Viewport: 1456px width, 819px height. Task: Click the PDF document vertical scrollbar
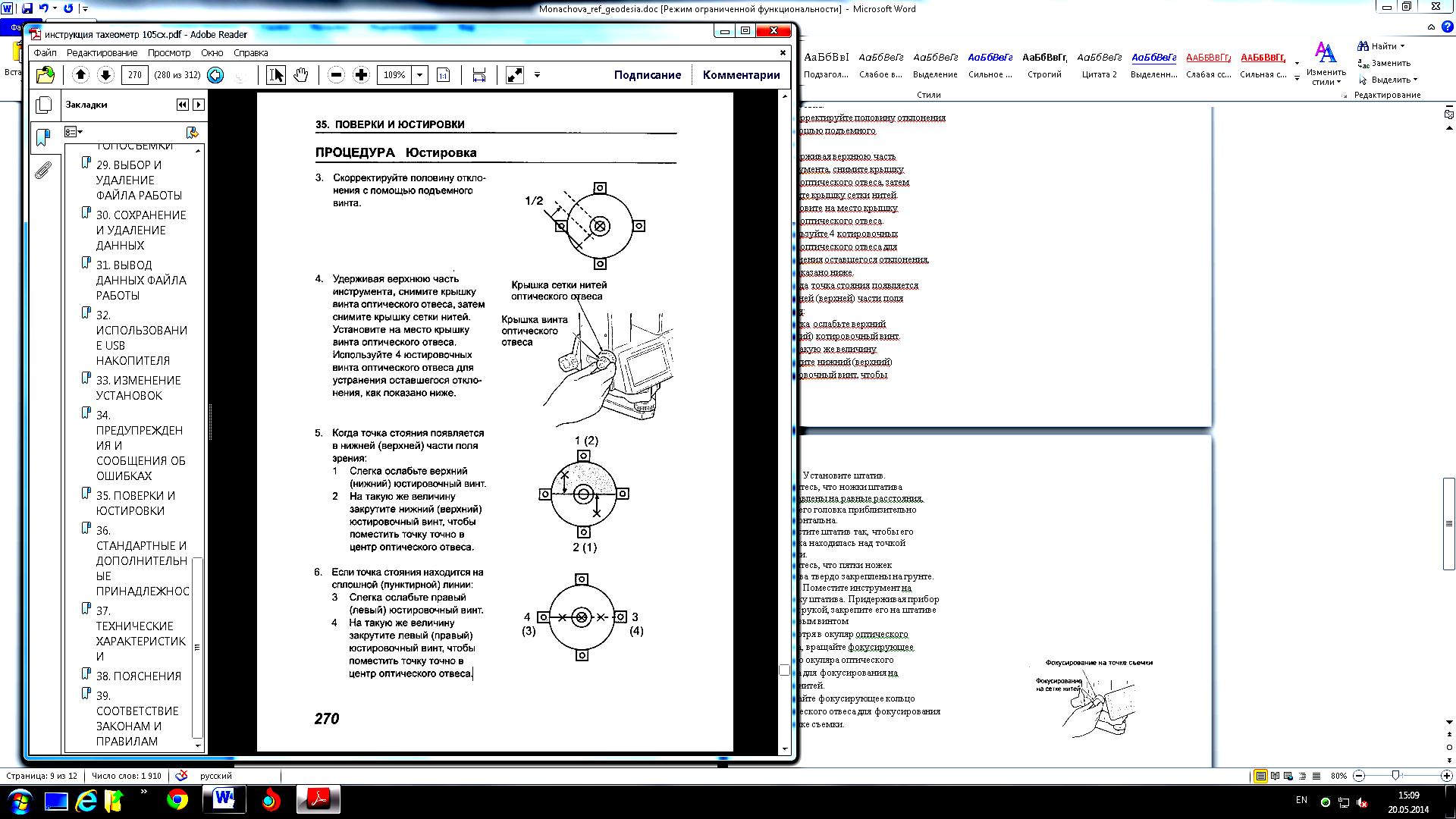785,422
